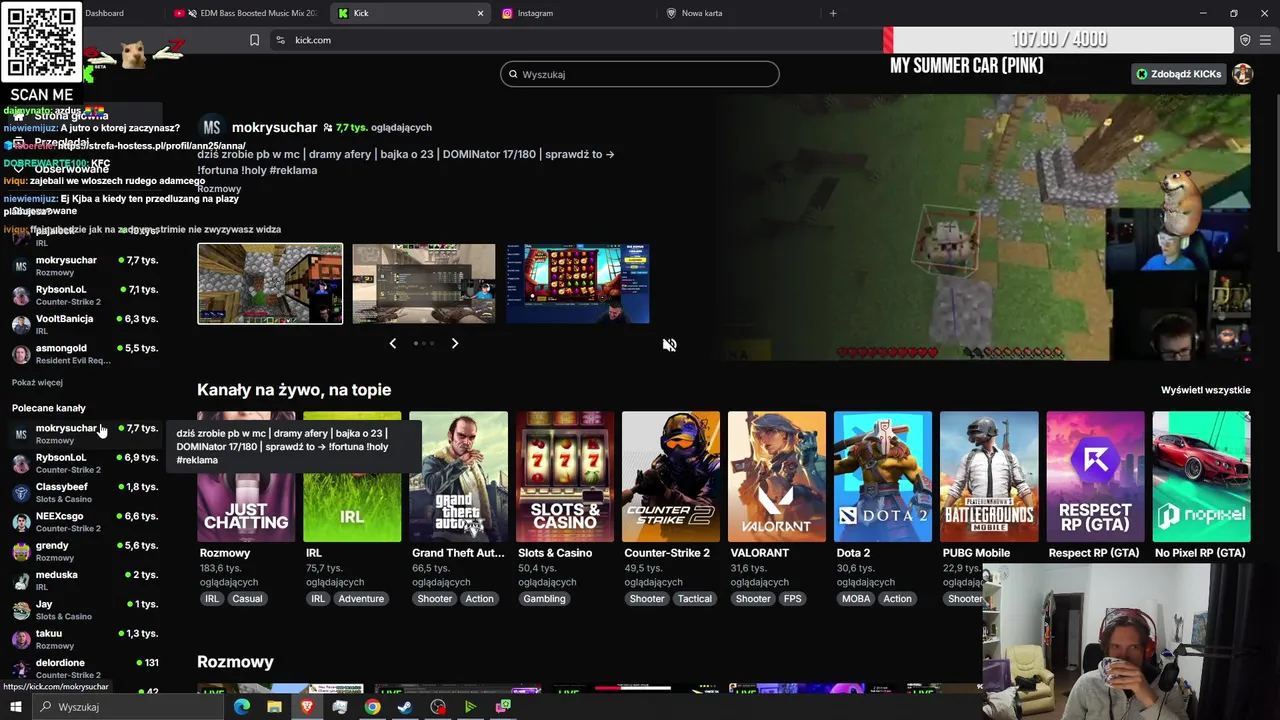1280x720 pixels.
Task: Click mokrysuchar channel name in featured header
Action: pyautogui.click(x=274, y=127)
